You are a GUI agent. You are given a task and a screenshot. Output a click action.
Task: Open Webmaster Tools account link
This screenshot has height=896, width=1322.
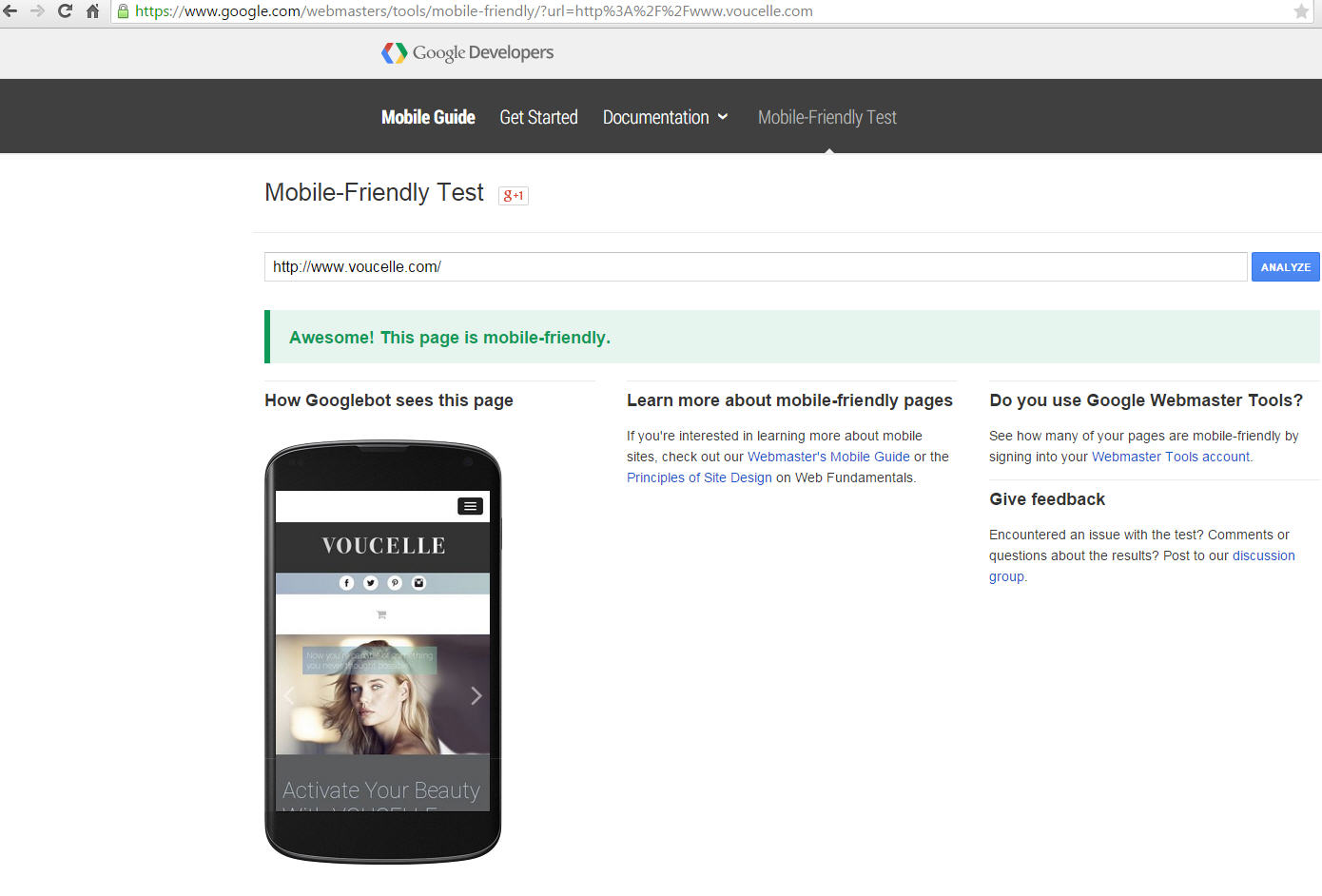pos(1171,457)
